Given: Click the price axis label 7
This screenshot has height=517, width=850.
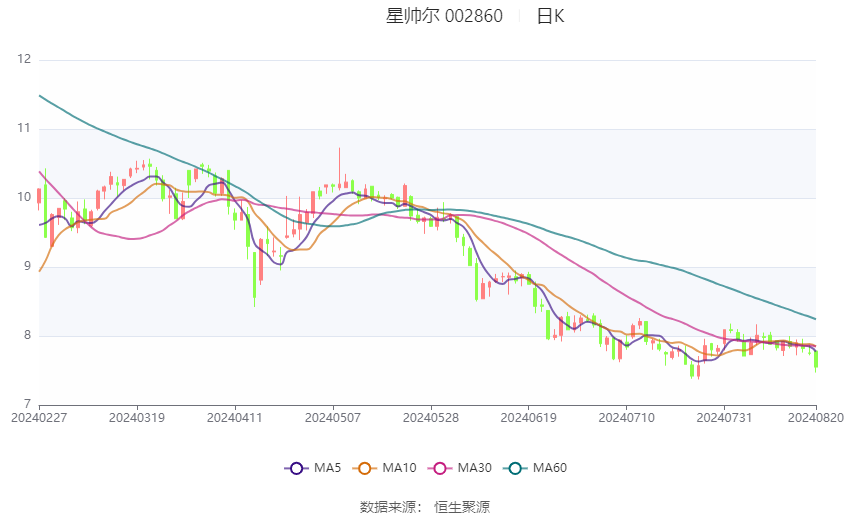Looking at the screenshot, I should [x=28, y=404].
